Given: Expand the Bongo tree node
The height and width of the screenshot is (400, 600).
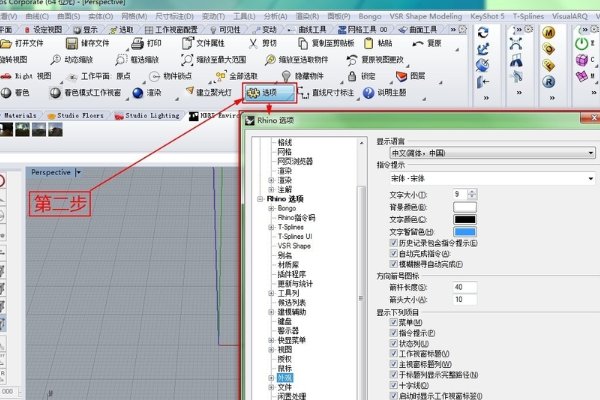Looking at the screenshot, I should [x=271, y=208].
